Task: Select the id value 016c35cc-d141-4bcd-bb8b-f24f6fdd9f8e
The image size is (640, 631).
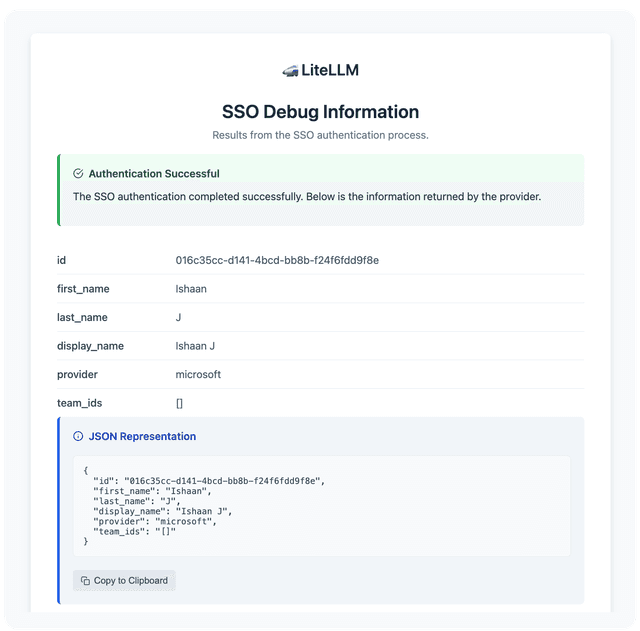Action: 277,260
